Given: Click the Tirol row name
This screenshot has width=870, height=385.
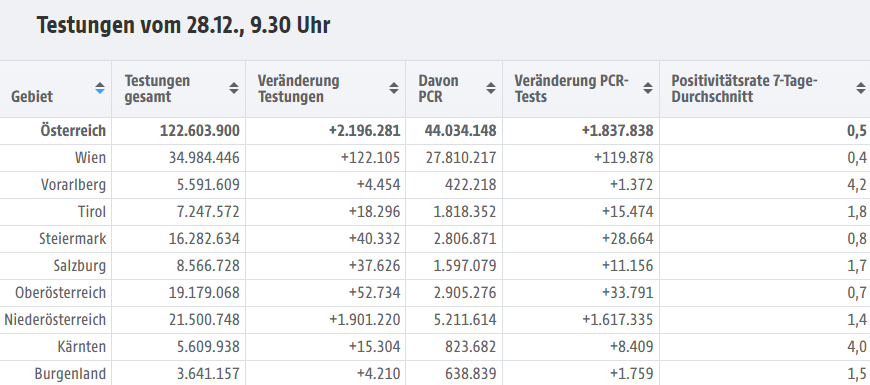Looking at the screenshot, I should [92, 212].
